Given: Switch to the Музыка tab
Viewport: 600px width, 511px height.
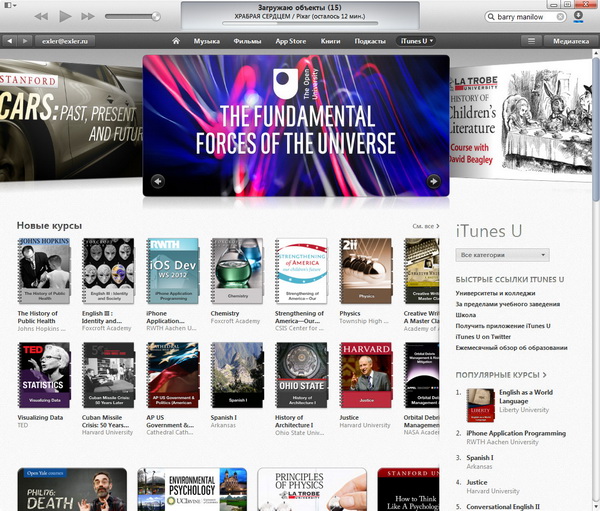Looking at the screenshot, I should pyautogui.click(x=206, y=41).
